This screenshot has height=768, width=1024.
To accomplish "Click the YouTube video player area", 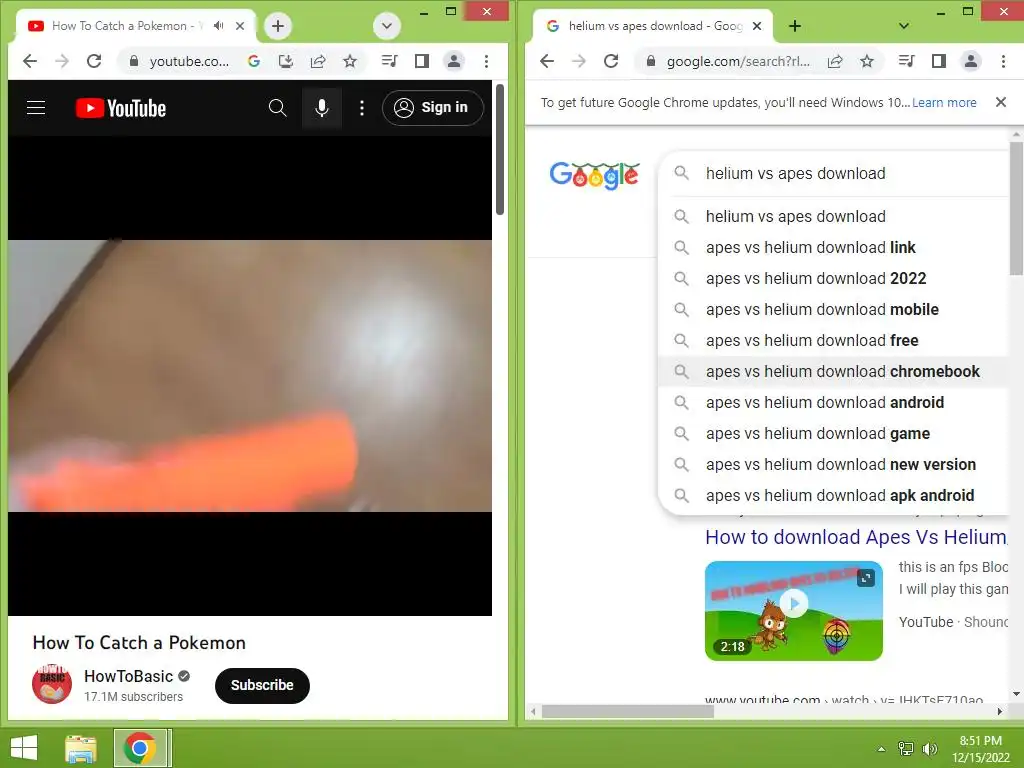I will (249, 376).
